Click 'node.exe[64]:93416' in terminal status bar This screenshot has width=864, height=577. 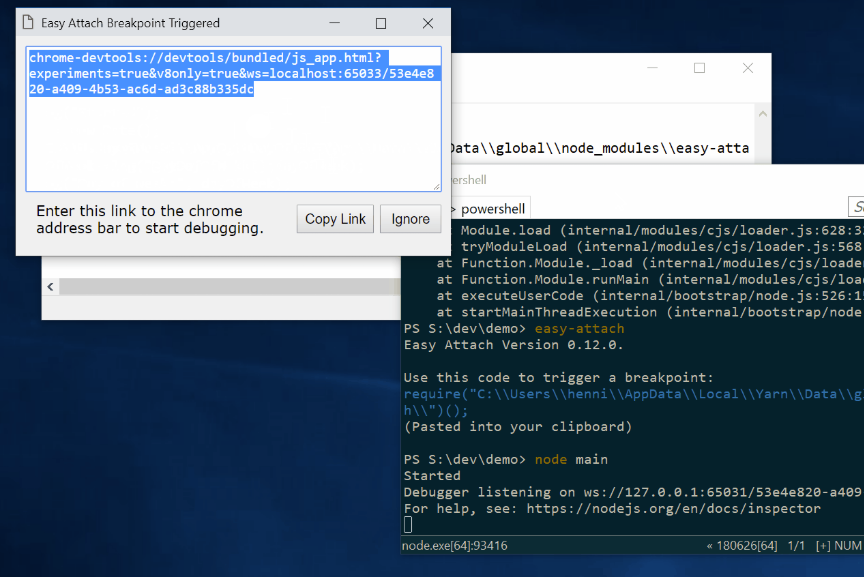[x=455, y=546]
